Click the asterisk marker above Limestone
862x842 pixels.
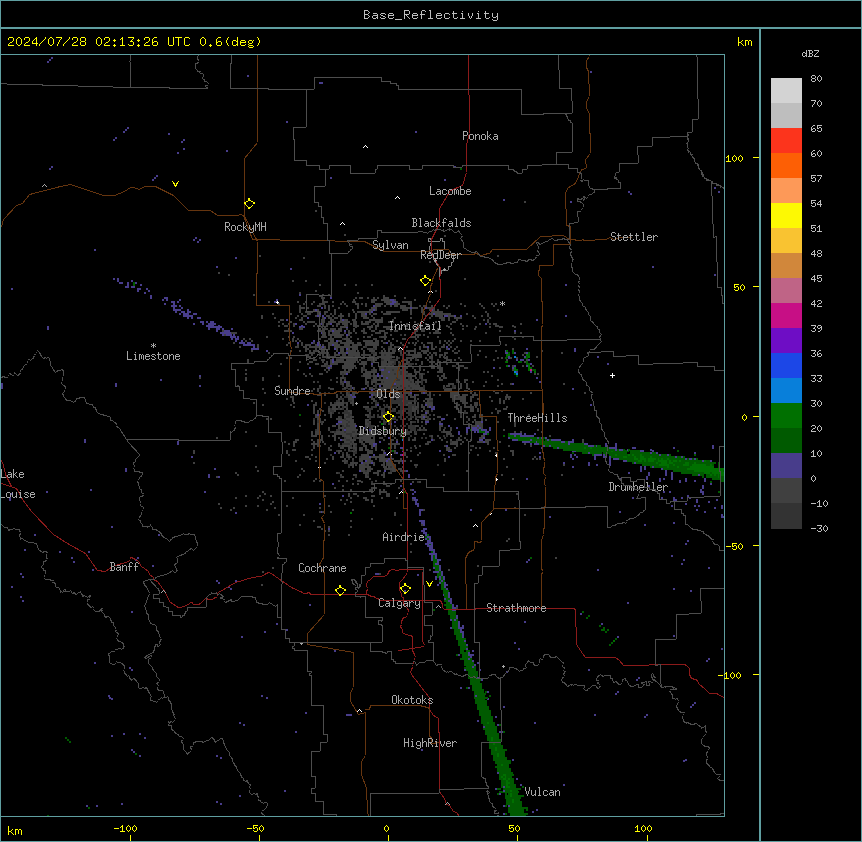click(153, 346)
